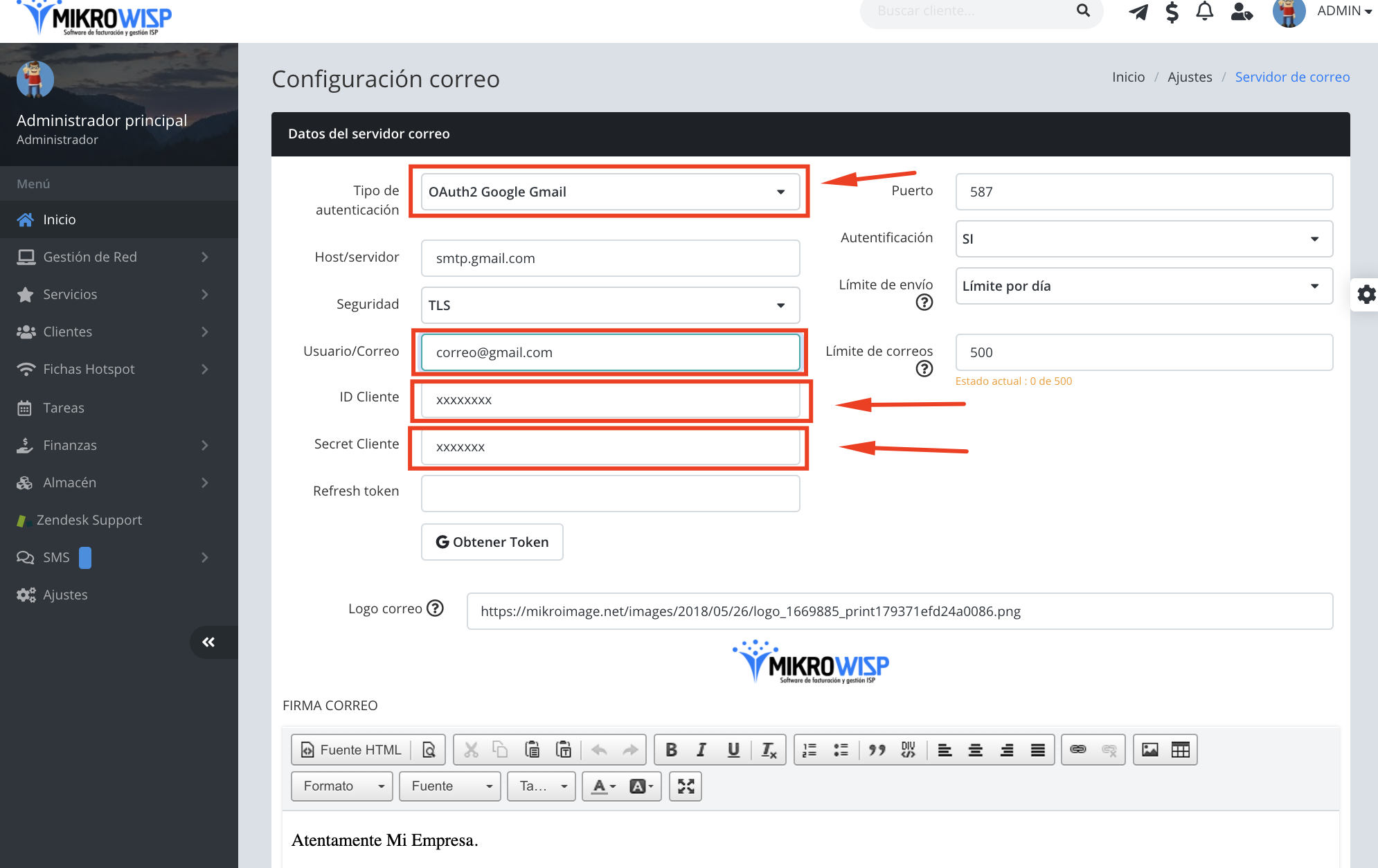
Task: Open the font size dropdown
Action: [x=542, y=786]
